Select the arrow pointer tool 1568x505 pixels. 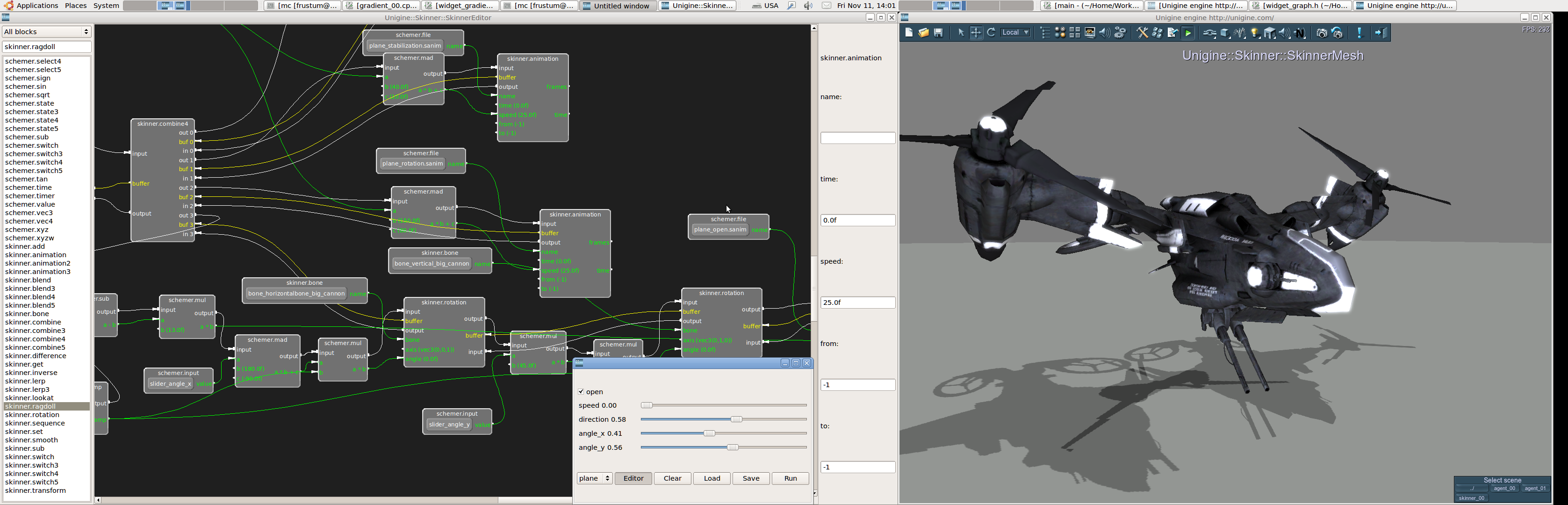[961, 33]
